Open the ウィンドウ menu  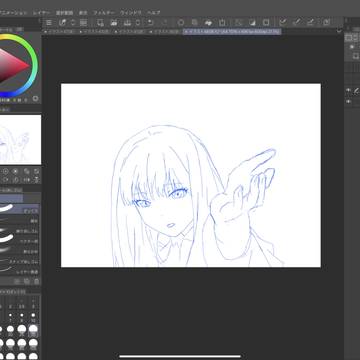pos(130,13)
